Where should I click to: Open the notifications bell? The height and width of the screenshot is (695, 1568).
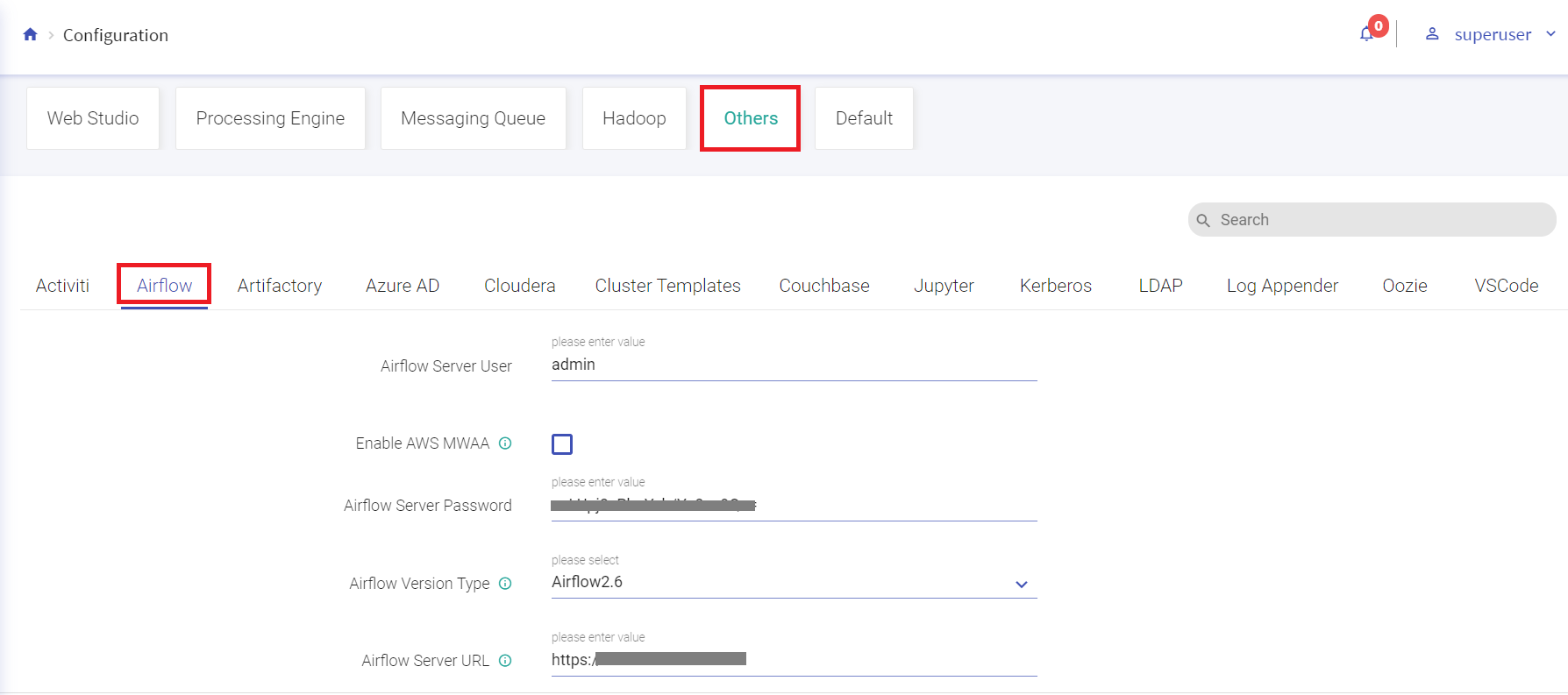(x=1366, y=34)
